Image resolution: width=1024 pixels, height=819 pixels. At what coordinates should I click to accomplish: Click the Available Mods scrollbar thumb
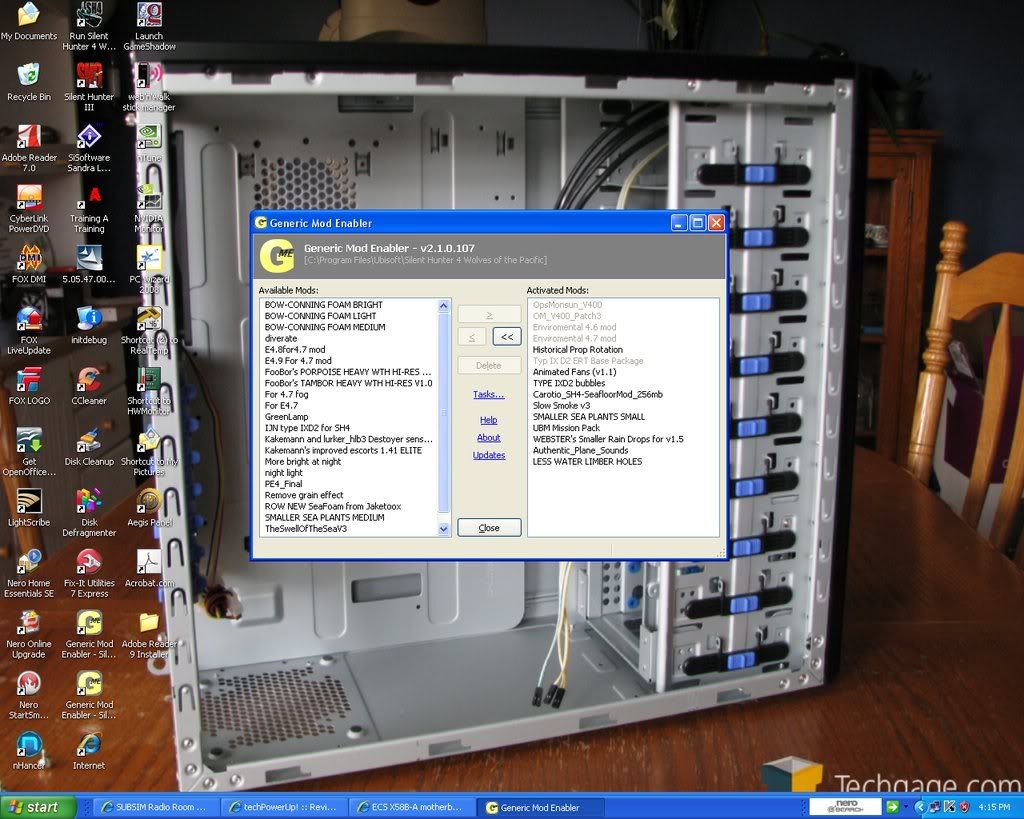tap(444, 413)
